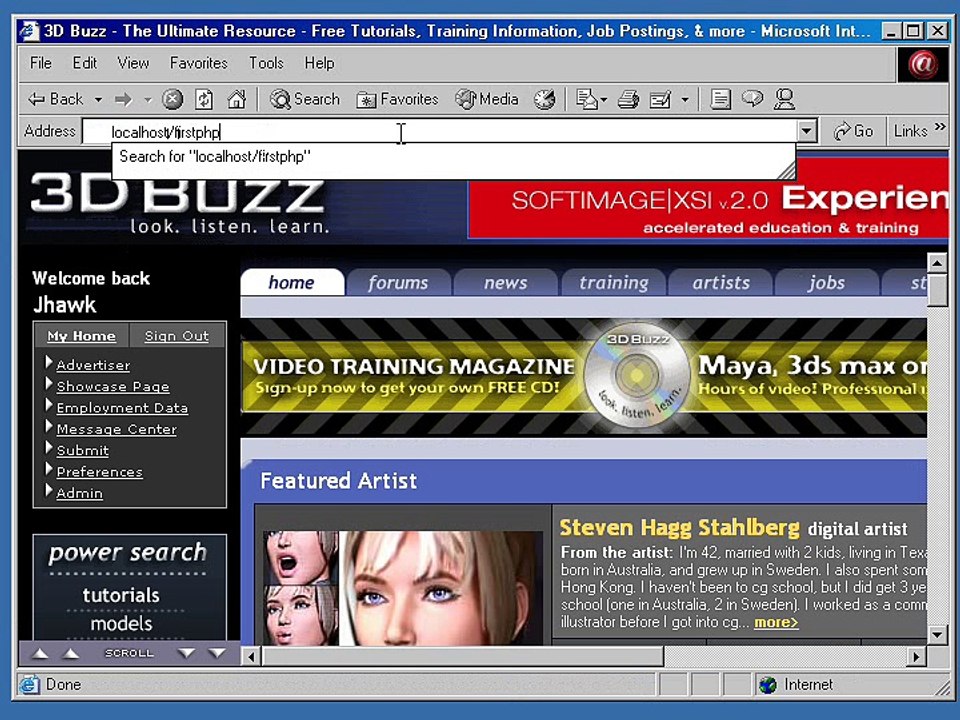Open the Message Center link
Viewport: 960px width, 720px height.
(x=116, y=429)
